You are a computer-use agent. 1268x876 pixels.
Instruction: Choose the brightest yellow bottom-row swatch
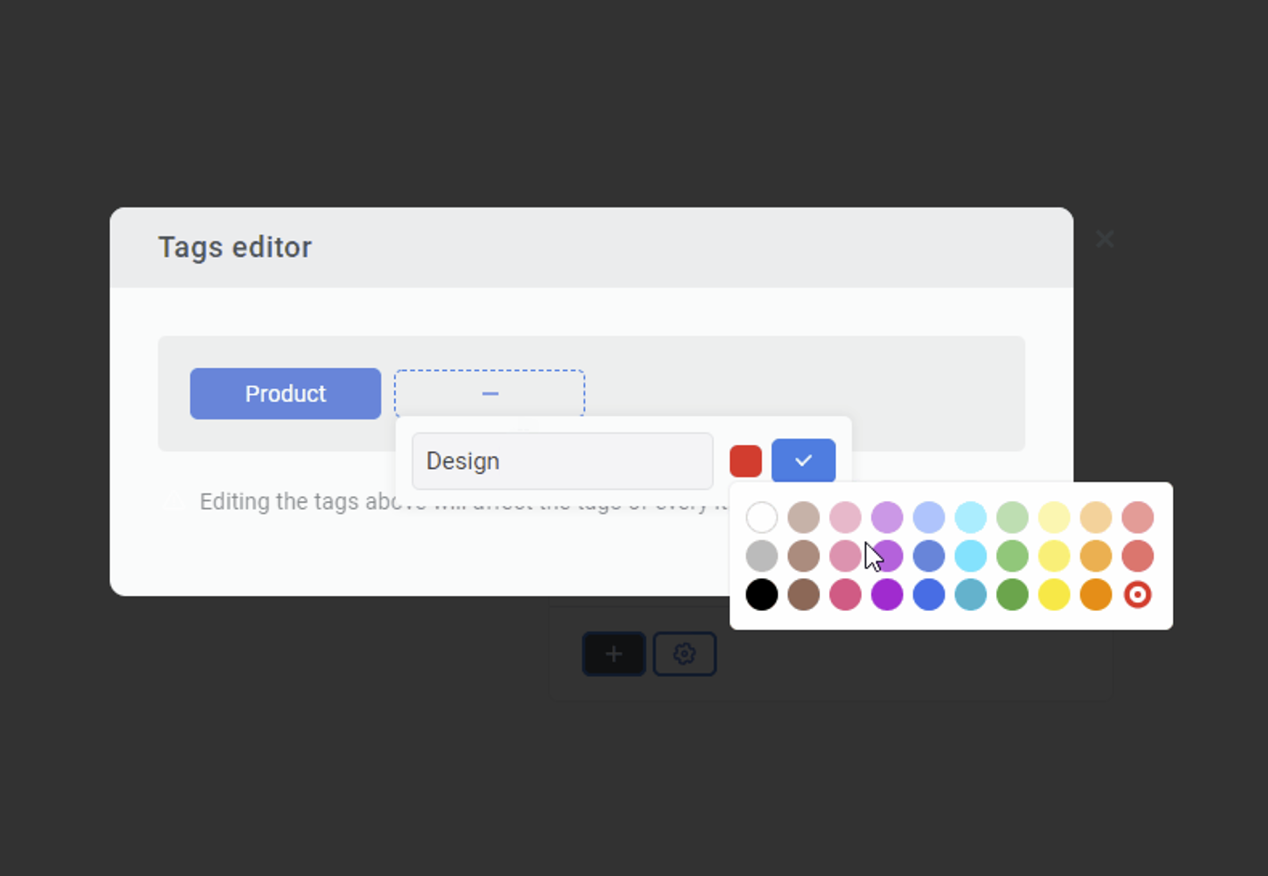tap(1054, 595)
